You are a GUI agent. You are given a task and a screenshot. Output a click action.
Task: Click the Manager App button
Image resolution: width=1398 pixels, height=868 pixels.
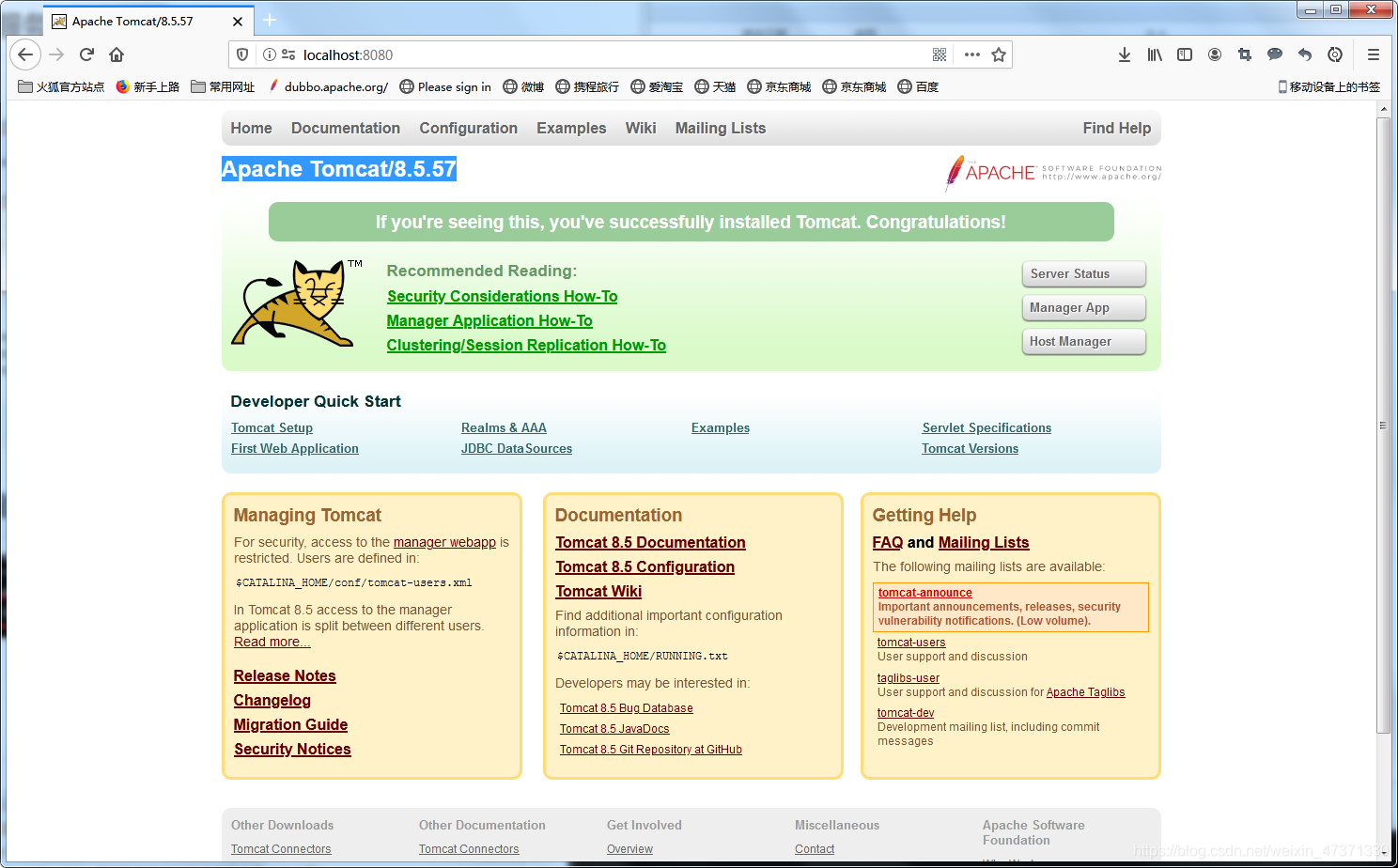(x=1083, y=307)
